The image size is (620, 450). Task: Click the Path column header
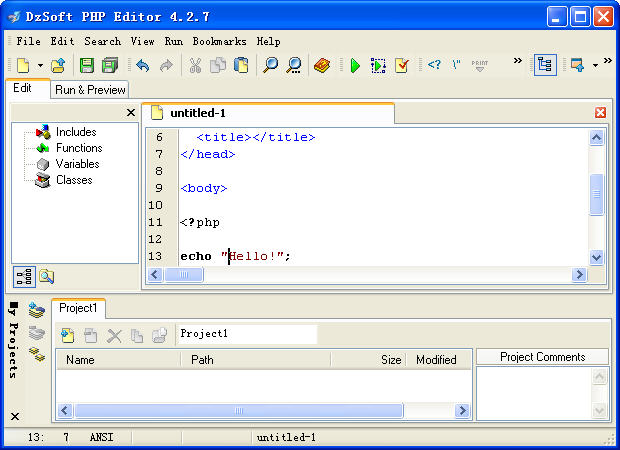[203, 359]
